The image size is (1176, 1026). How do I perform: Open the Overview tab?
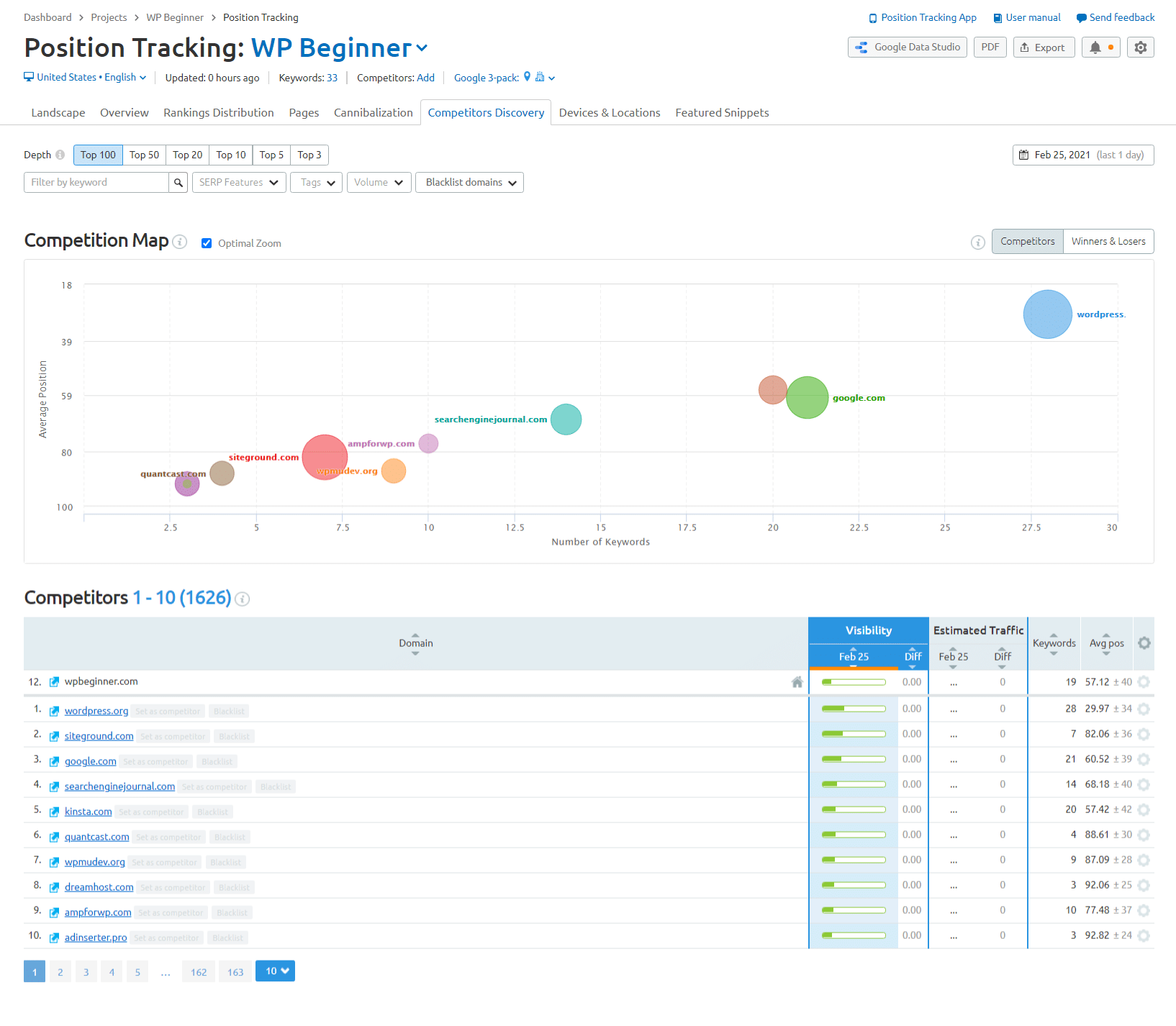(125, 113)
